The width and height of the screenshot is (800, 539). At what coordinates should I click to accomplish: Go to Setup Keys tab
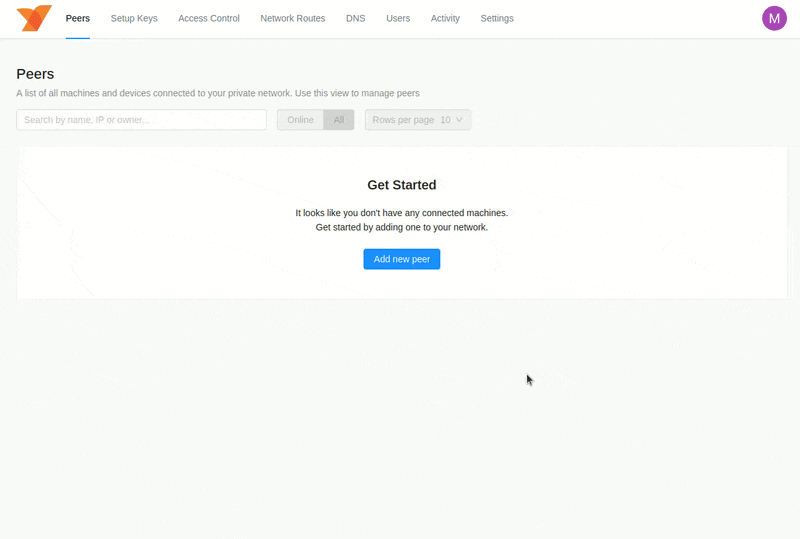pyautogui.click(x=134, y=18)
